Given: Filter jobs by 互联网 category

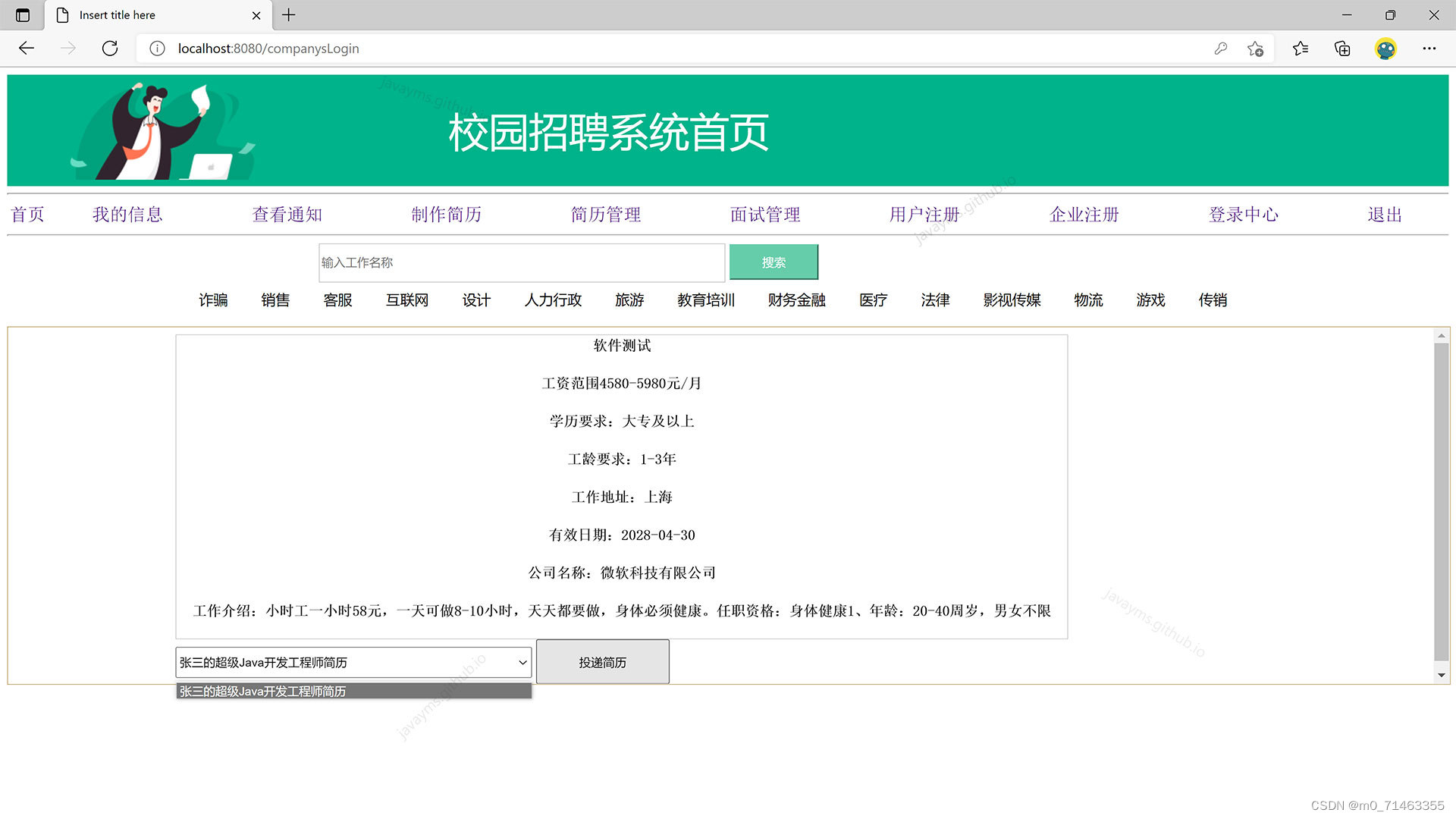Looking at the screenshot, I should tap(406, 300).
